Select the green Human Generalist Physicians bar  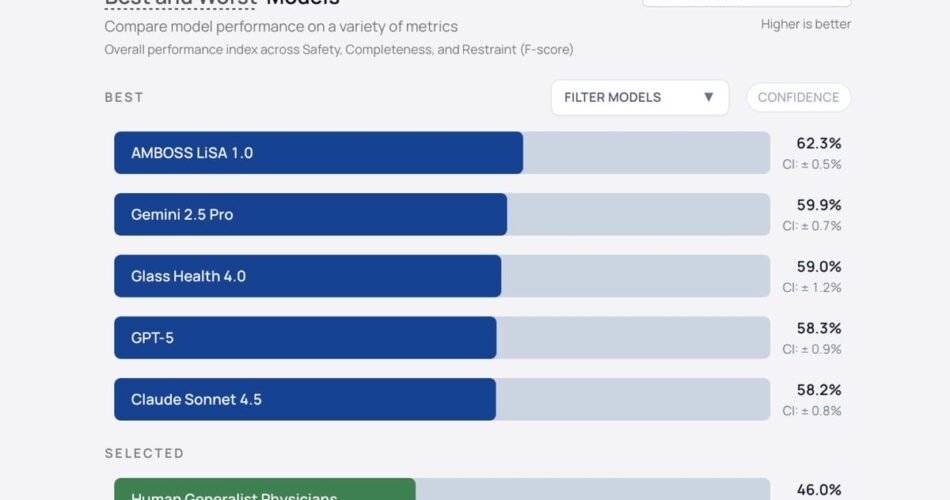click(x=264, y=490)
